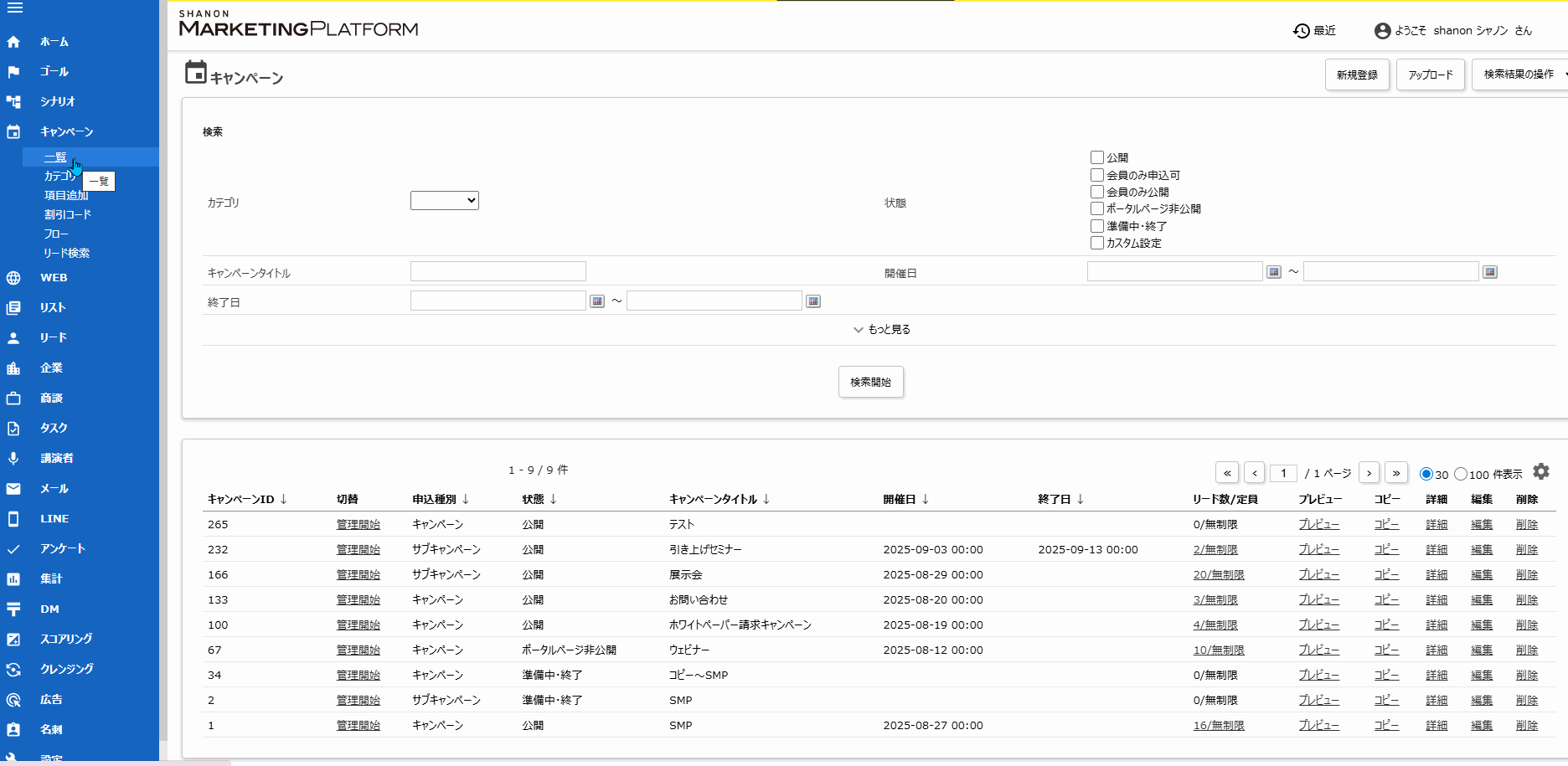This screenshot has height=766, width=1568.
Task: Click 削除 link for ウェビナー row
Action: pos(1527,650)
